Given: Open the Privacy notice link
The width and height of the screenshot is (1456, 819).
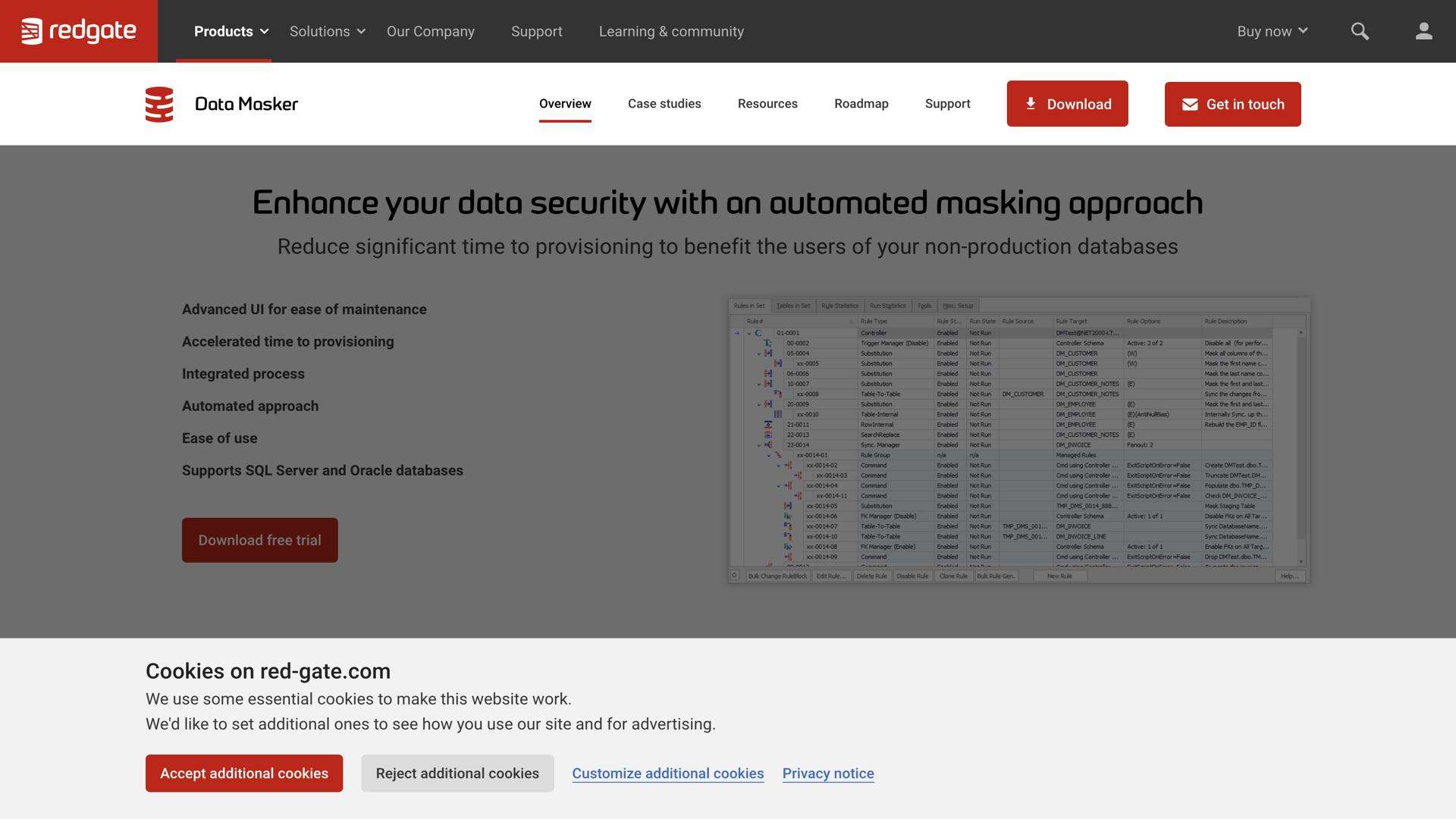Looking at the screenshot, I should click(x=828, y=773).
